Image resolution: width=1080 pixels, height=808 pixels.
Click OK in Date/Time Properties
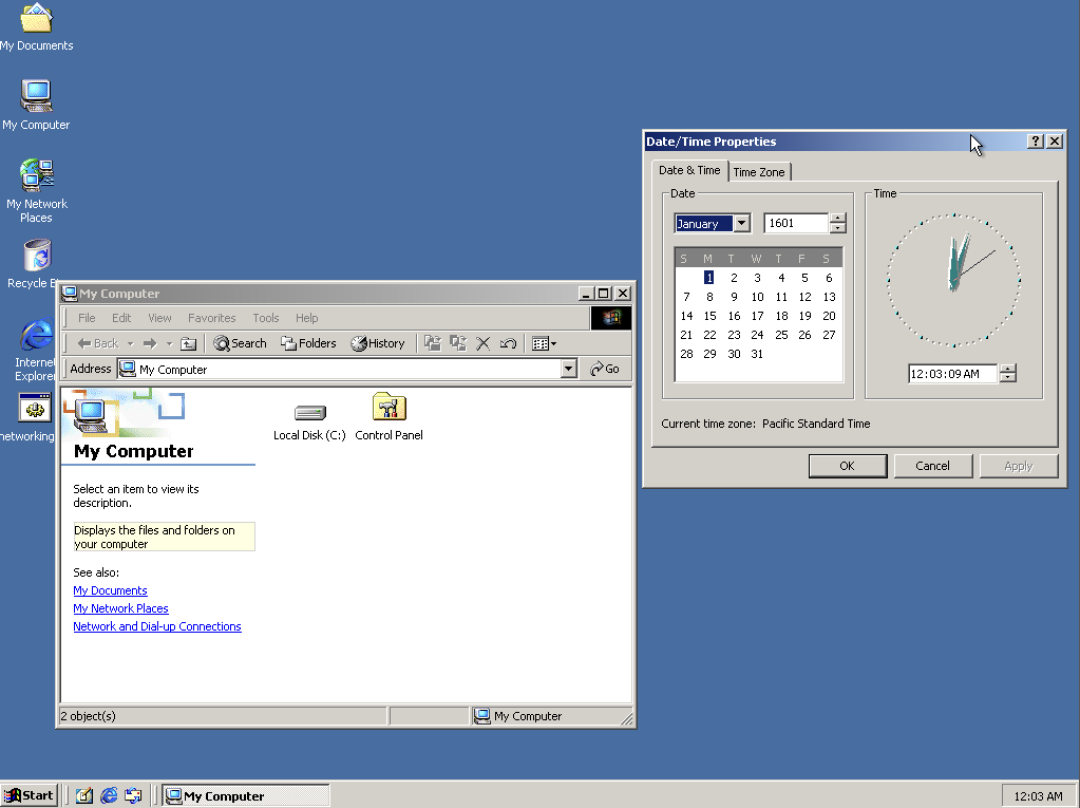[847, 466]
